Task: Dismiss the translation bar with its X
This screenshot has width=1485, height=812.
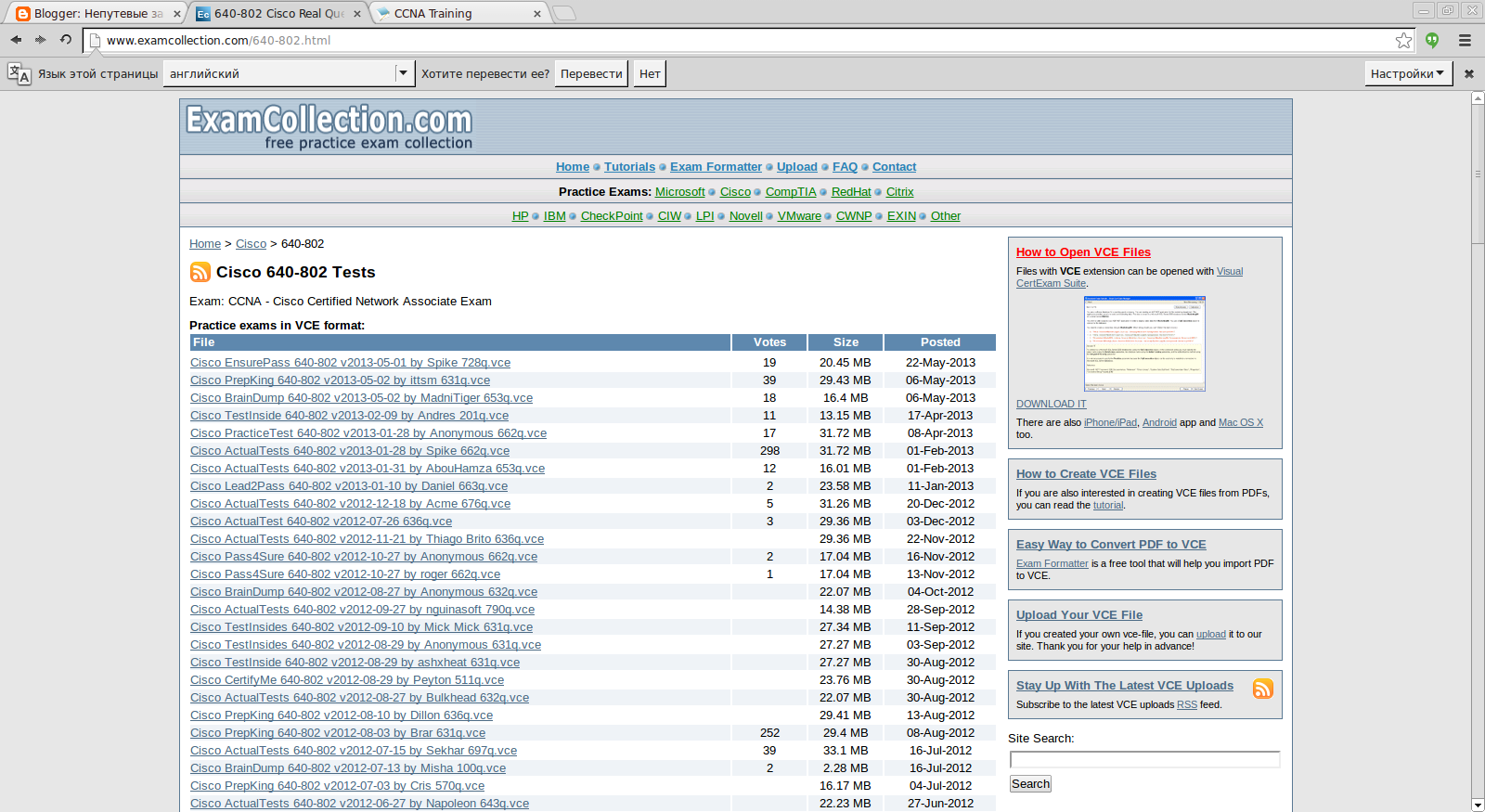Action: (1469, 73)
